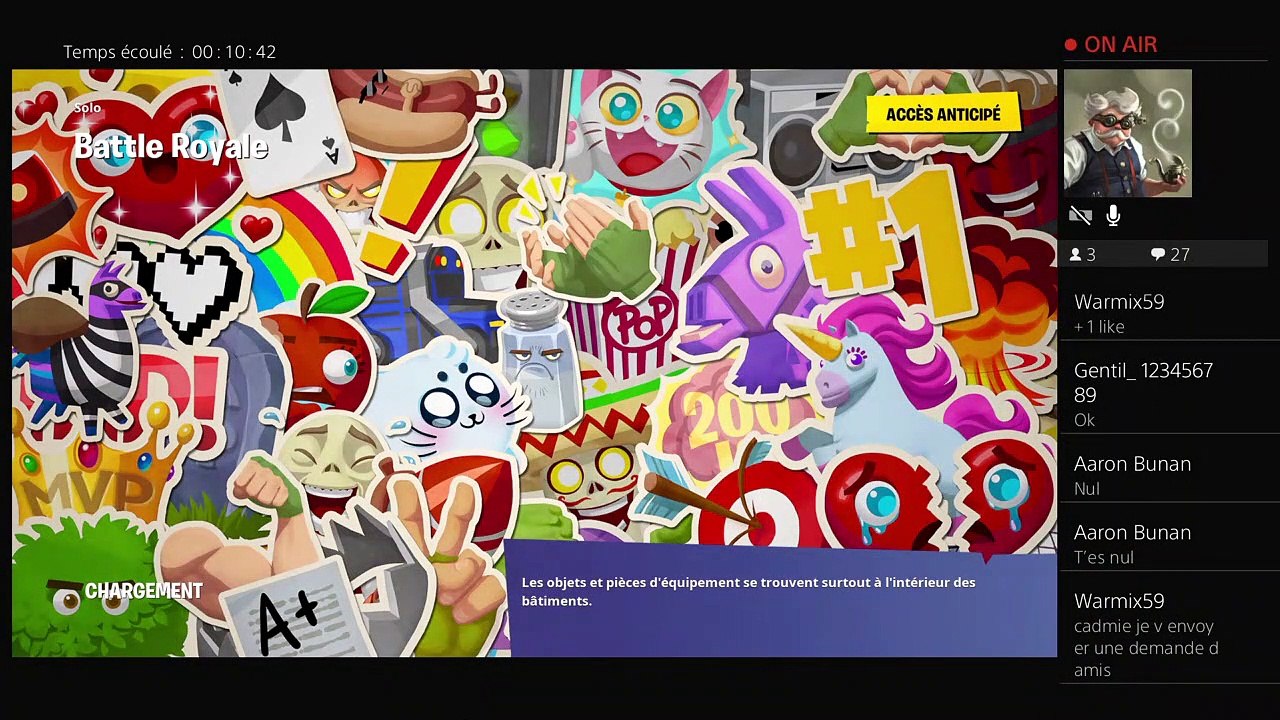The image size is (1280, 720).
Task: Select Aaron Bunan username above 'T'es nul'
Action: coord(1132,533)
